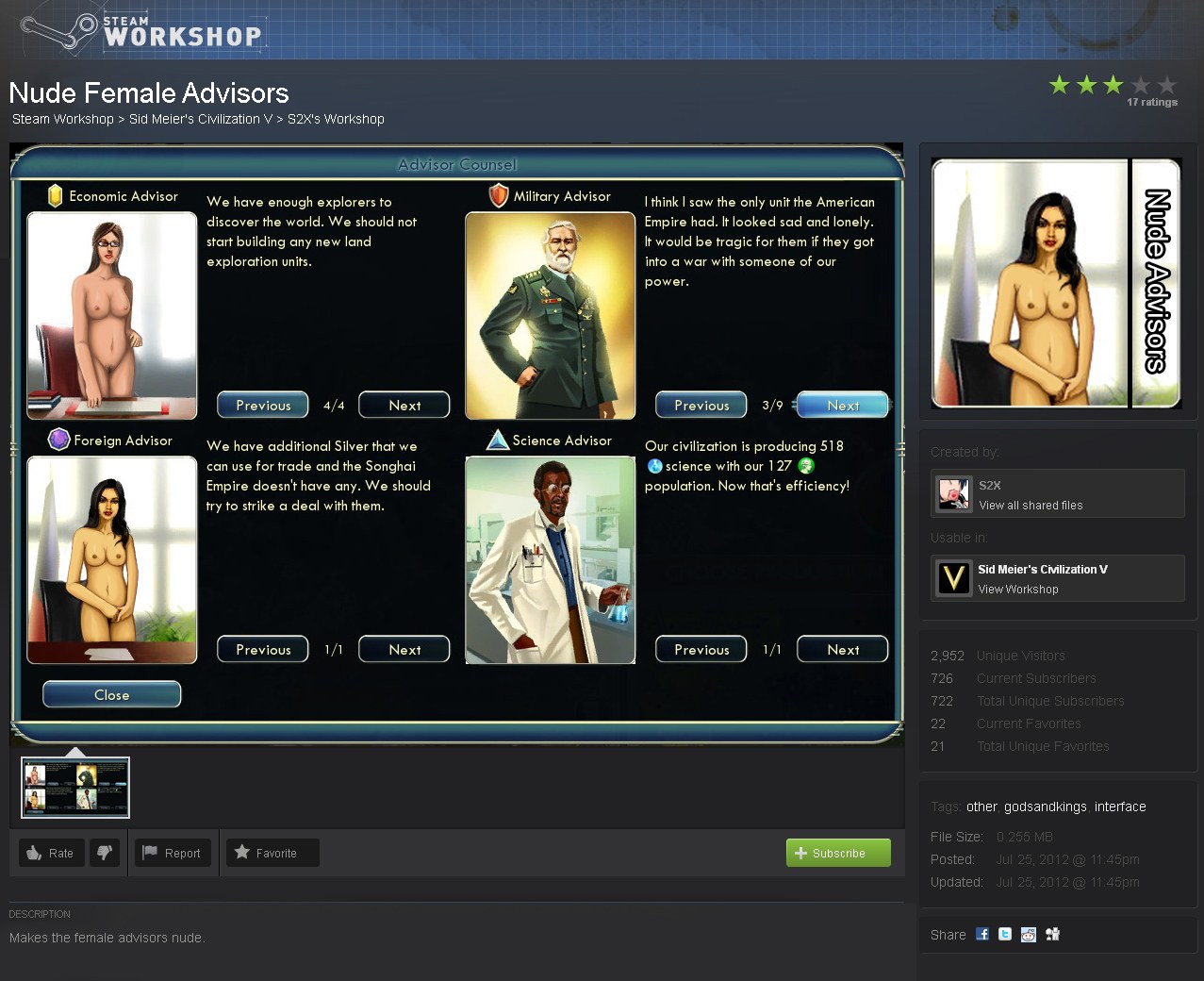
Task: Select the screenshot thumbnail below preview
Action: coord(75,788)
